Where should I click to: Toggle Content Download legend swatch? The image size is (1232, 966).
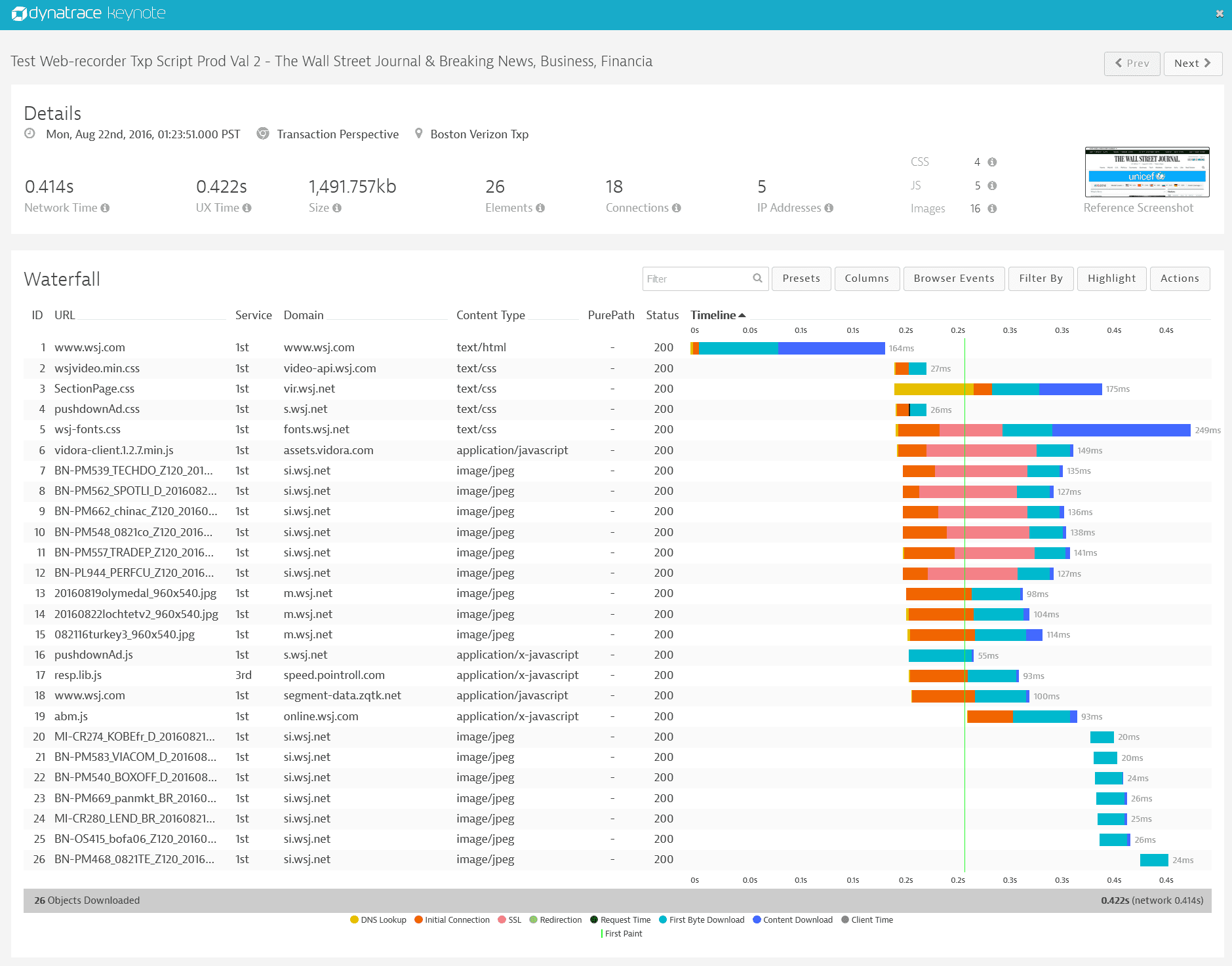[x=757, y=919]
